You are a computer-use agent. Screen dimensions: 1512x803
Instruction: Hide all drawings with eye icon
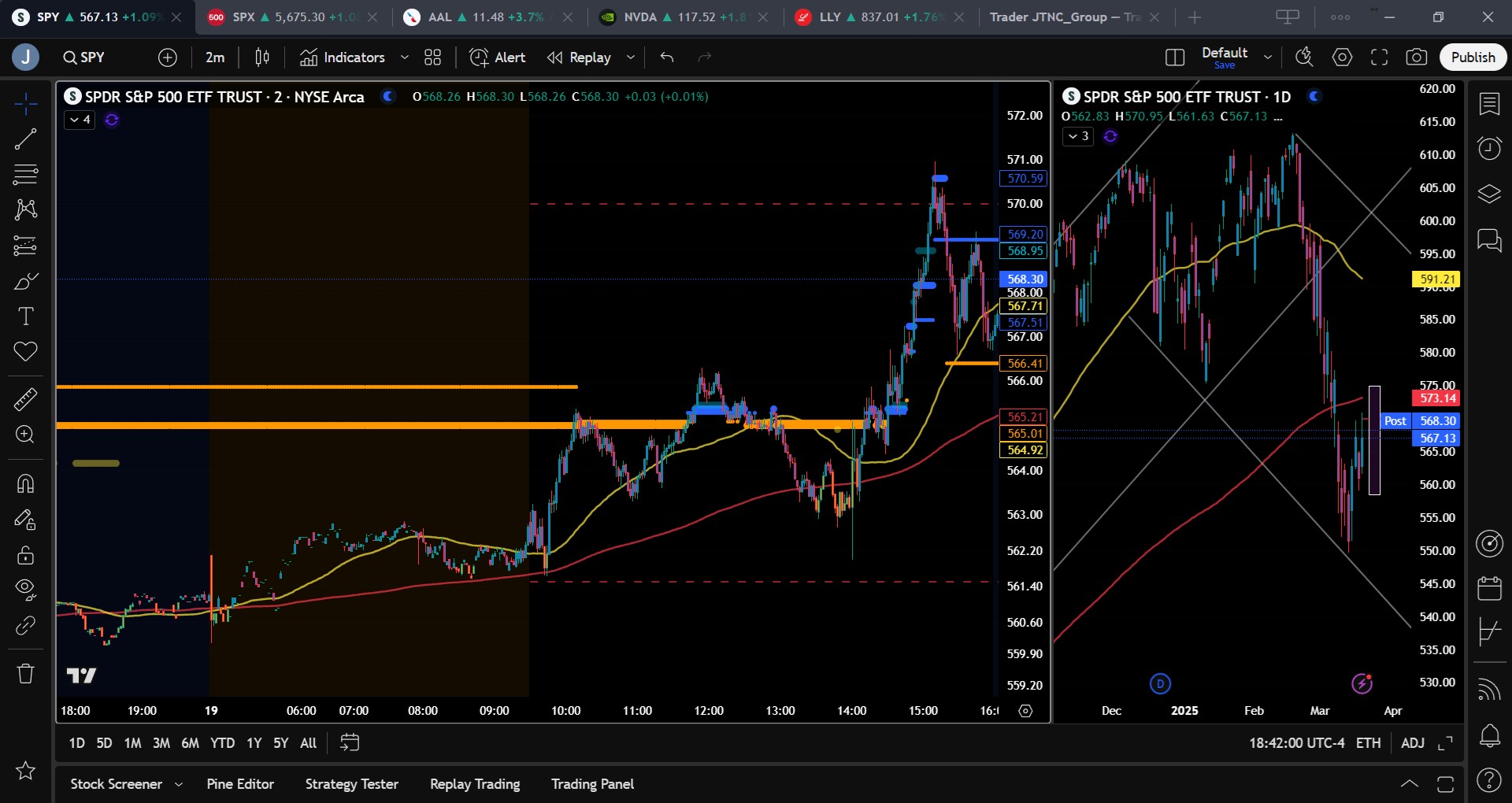coord(25,590)
